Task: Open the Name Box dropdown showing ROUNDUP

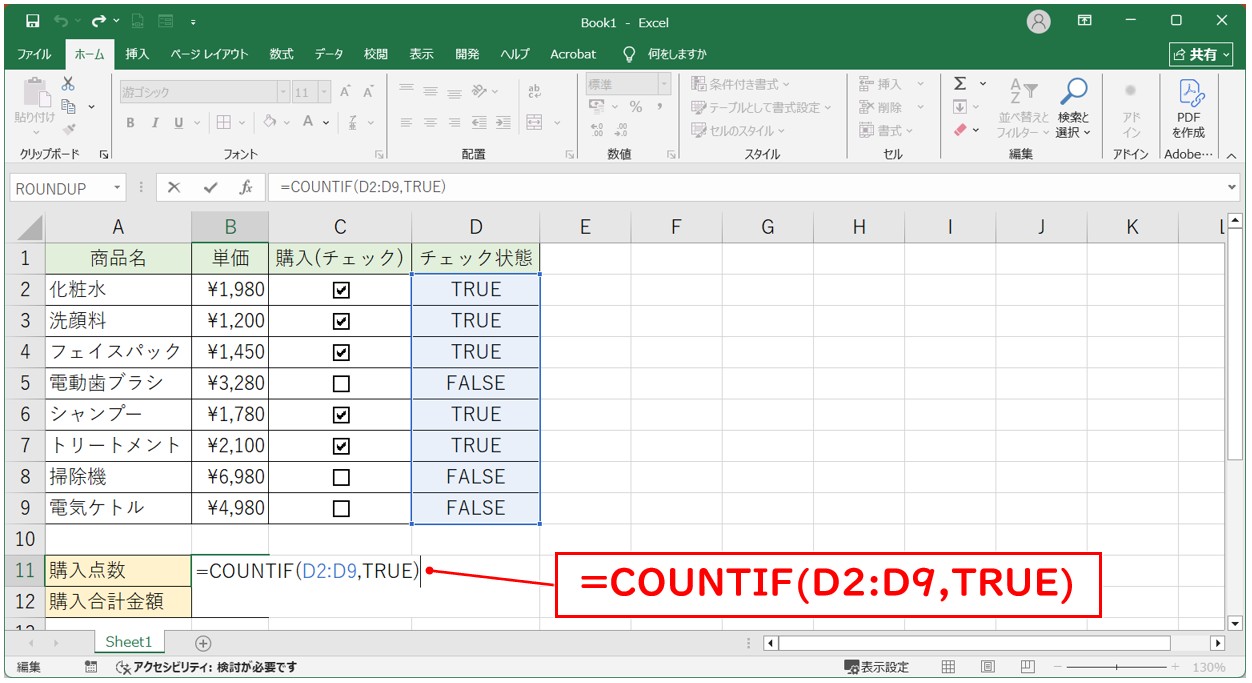Action: coord(117,188)
